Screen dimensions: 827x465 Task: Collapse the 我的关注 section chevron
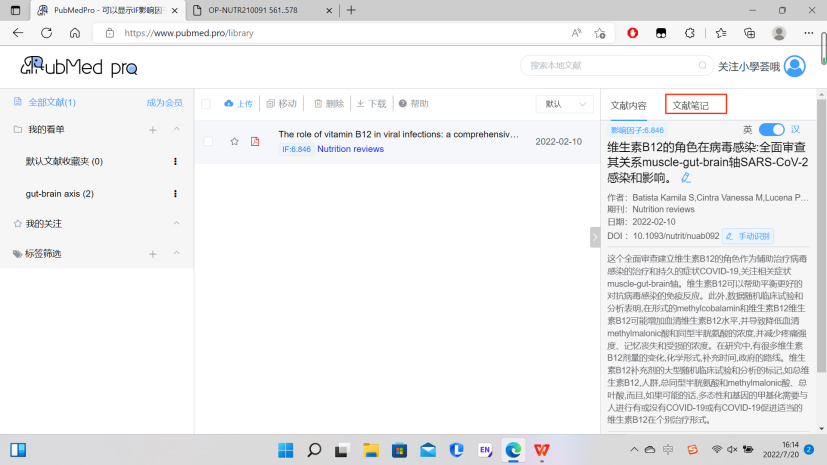click(x=177, y=224)
